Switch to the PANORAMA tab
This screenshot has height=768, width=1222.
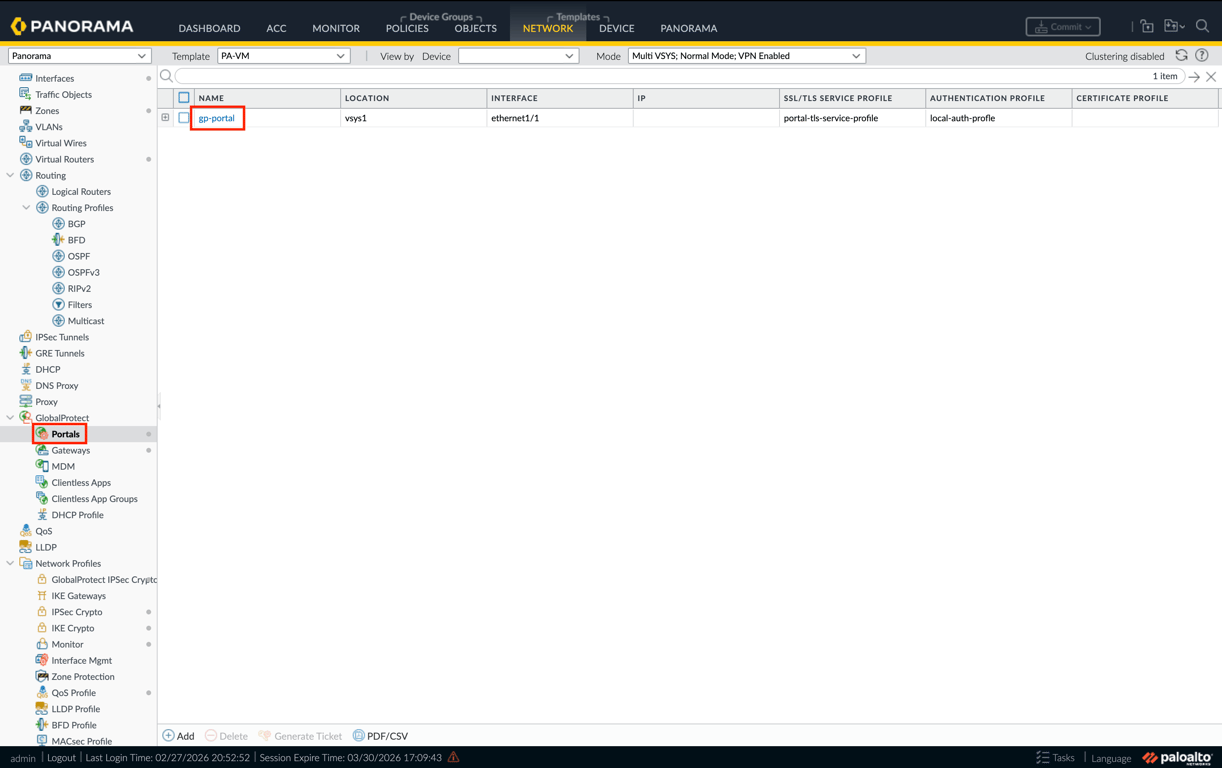click(x=689, y=28)
